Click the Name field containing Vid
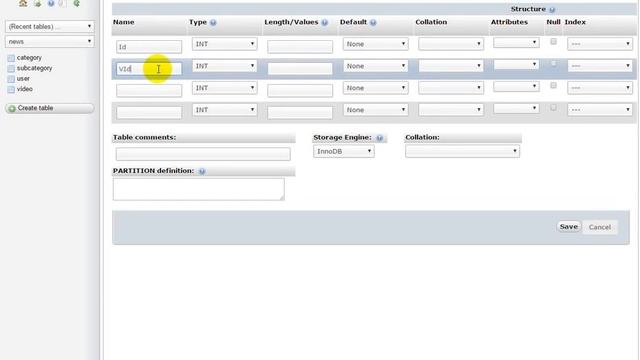The width and height of the screenshot is (640, 360). tap(149, 69)
